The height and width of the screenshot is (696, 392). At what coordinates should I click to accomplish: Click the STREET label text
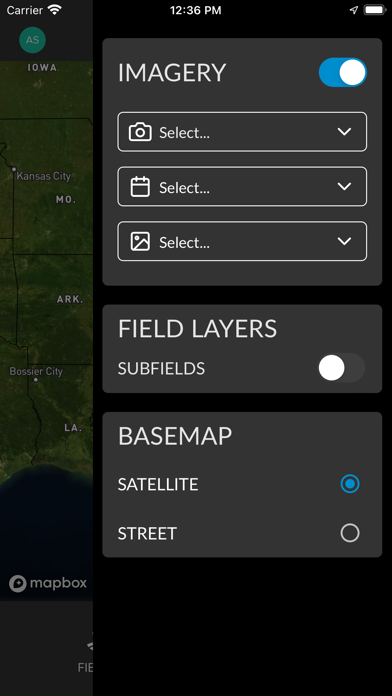pyautogui.click(x=147, y=533)
